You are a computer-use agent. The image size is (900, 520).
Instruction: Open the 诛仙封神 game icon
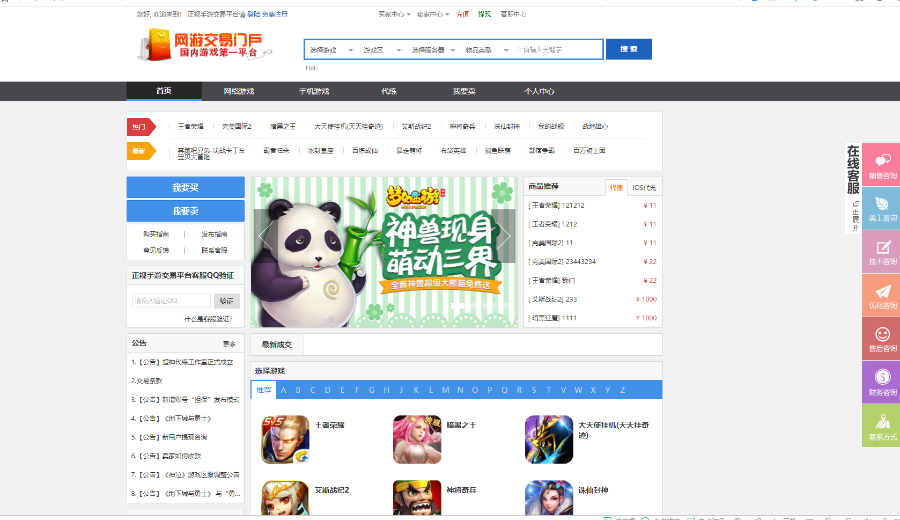549,498
